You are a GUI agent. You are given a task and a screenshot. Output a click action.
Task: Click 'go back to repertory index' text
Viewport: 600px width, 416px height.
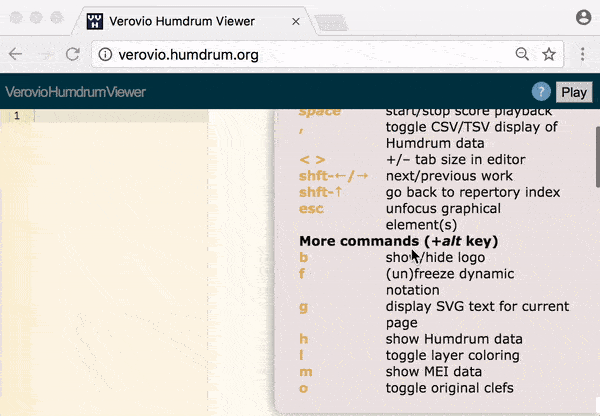click(473, 193)
